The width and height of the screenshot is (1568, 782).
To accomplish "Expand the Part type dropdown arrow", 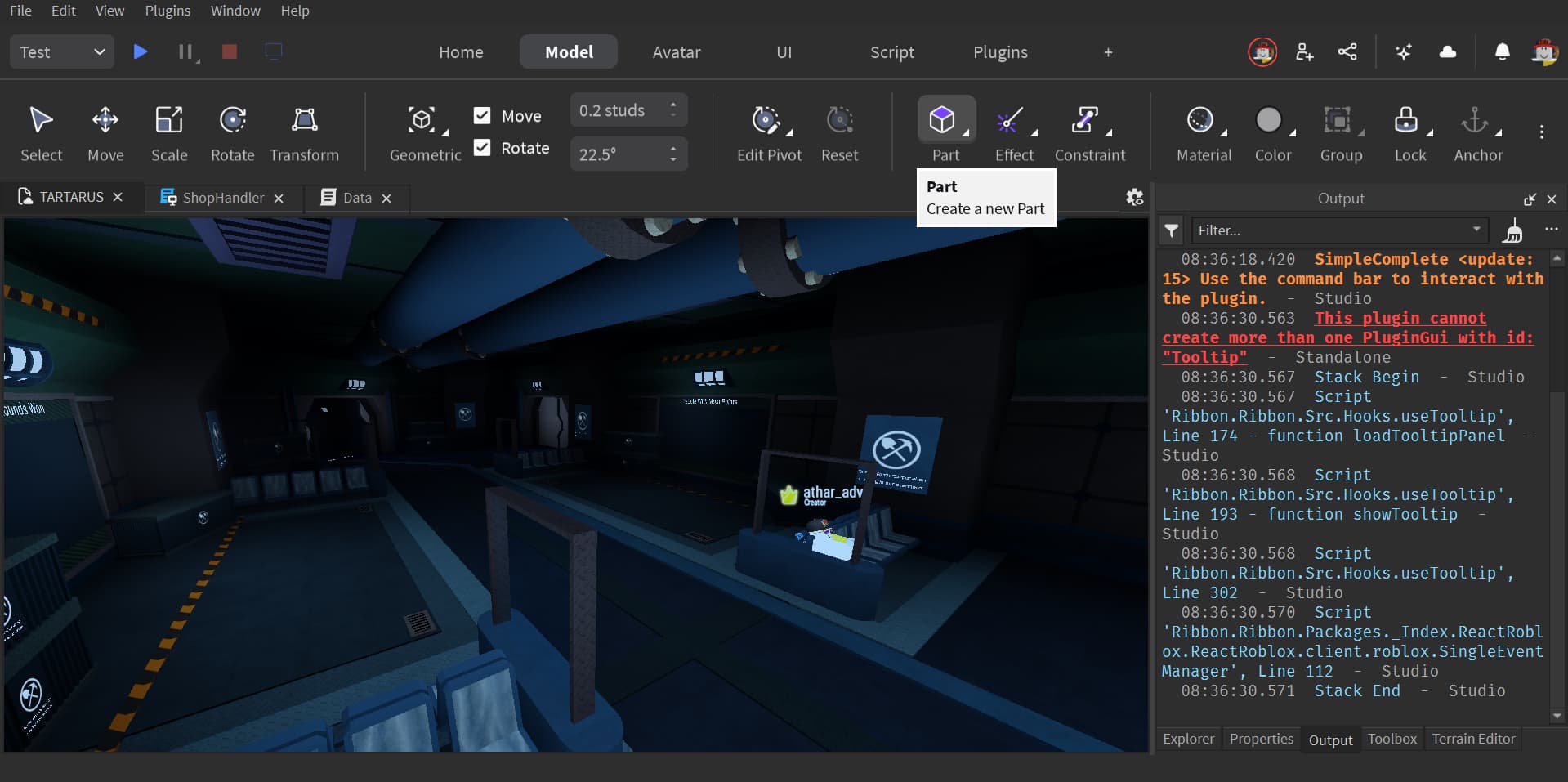I will point(966,132).
